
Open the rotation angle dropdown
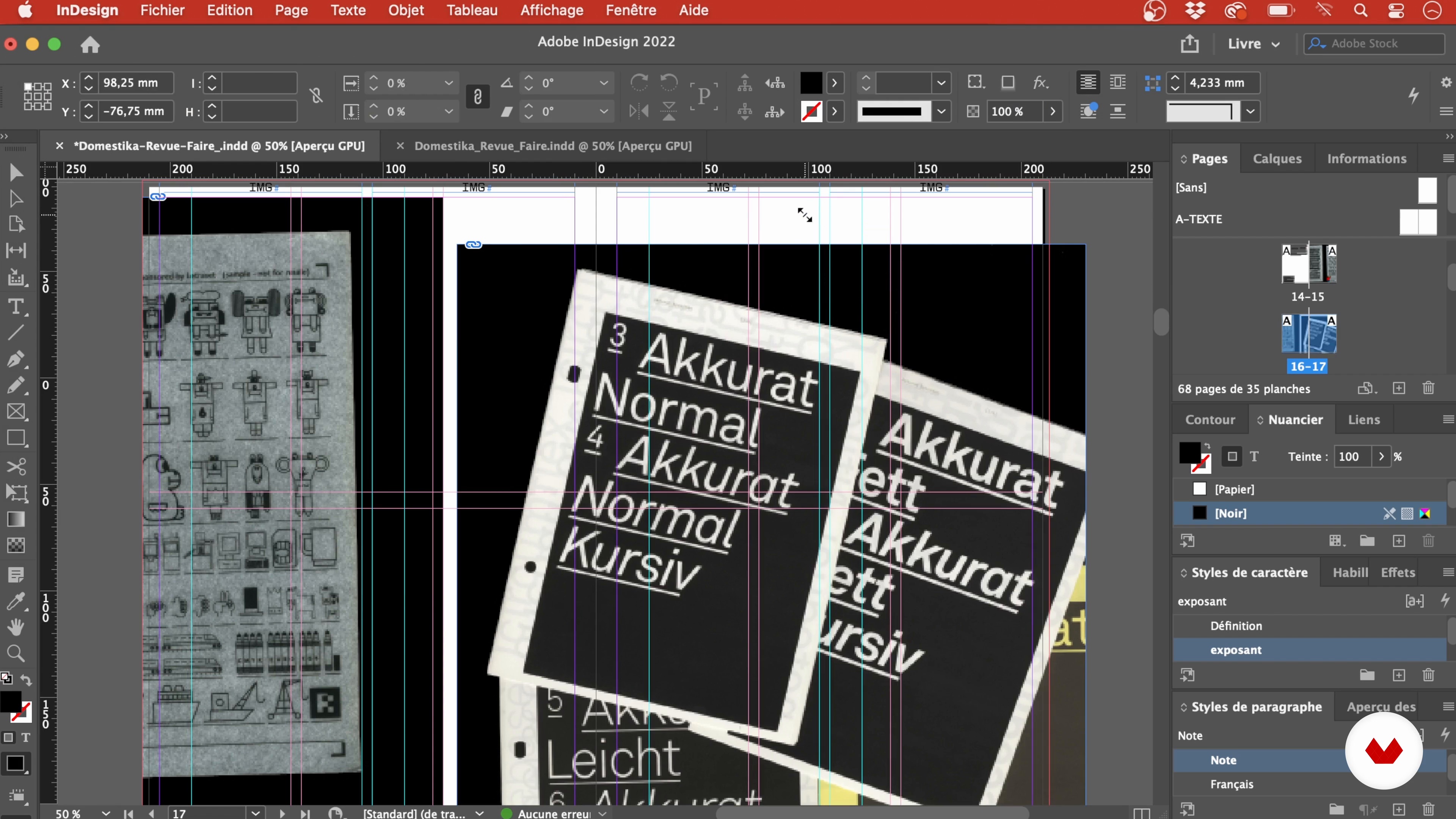(x=604, y=83)
